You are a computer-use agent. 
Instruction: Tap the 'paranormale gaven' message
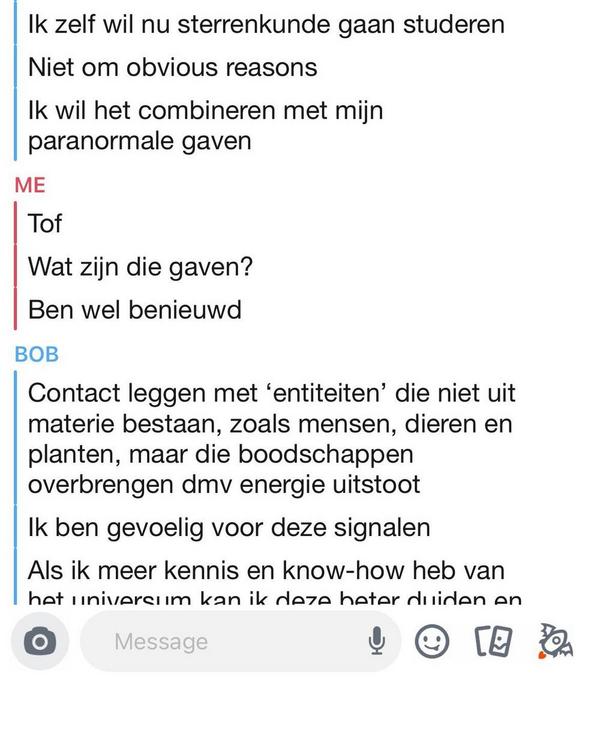tap(205, 125)
